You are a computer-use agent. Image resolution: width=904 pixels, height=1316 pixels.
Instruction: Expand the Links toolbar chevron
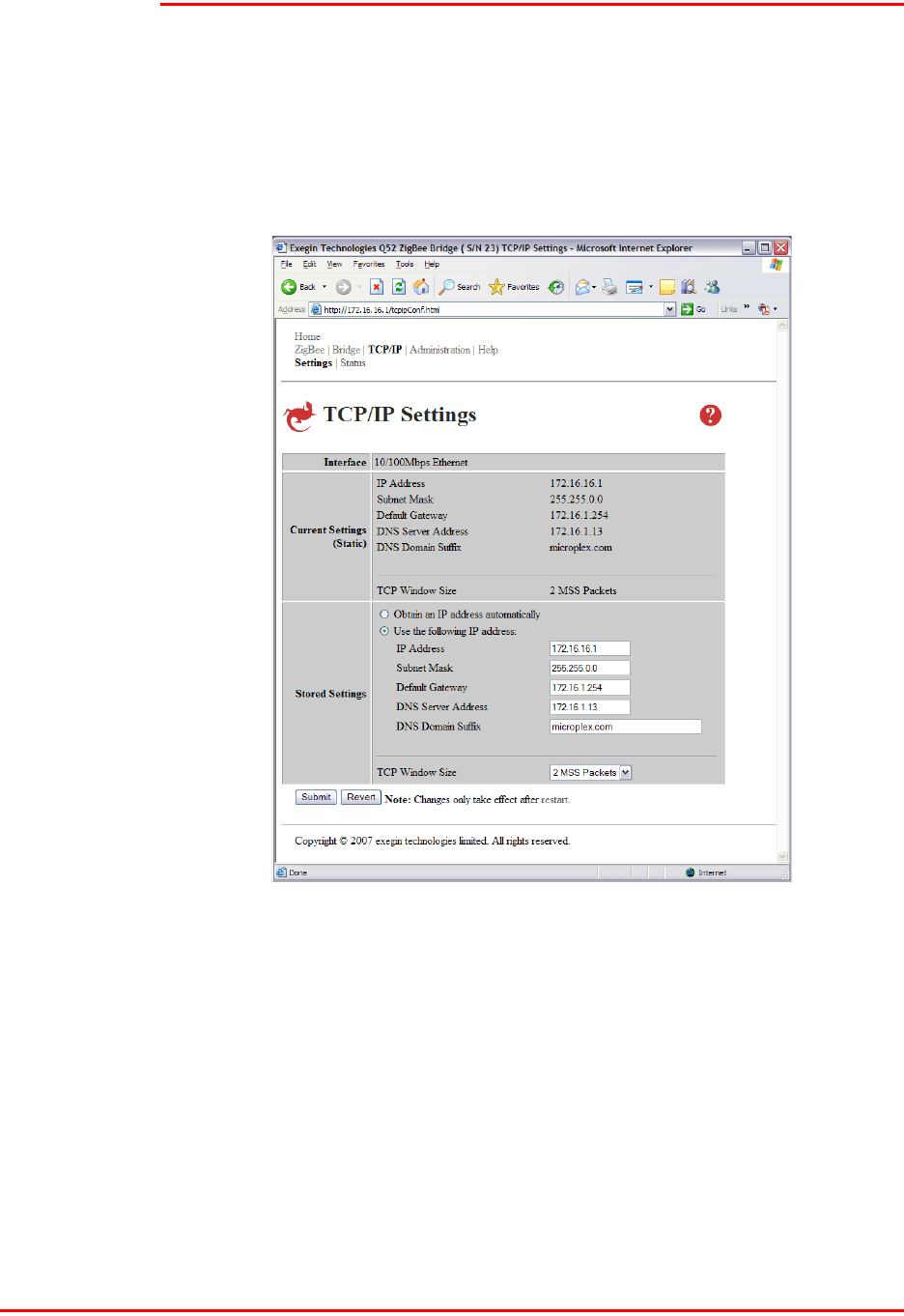(x=747, y=307)
